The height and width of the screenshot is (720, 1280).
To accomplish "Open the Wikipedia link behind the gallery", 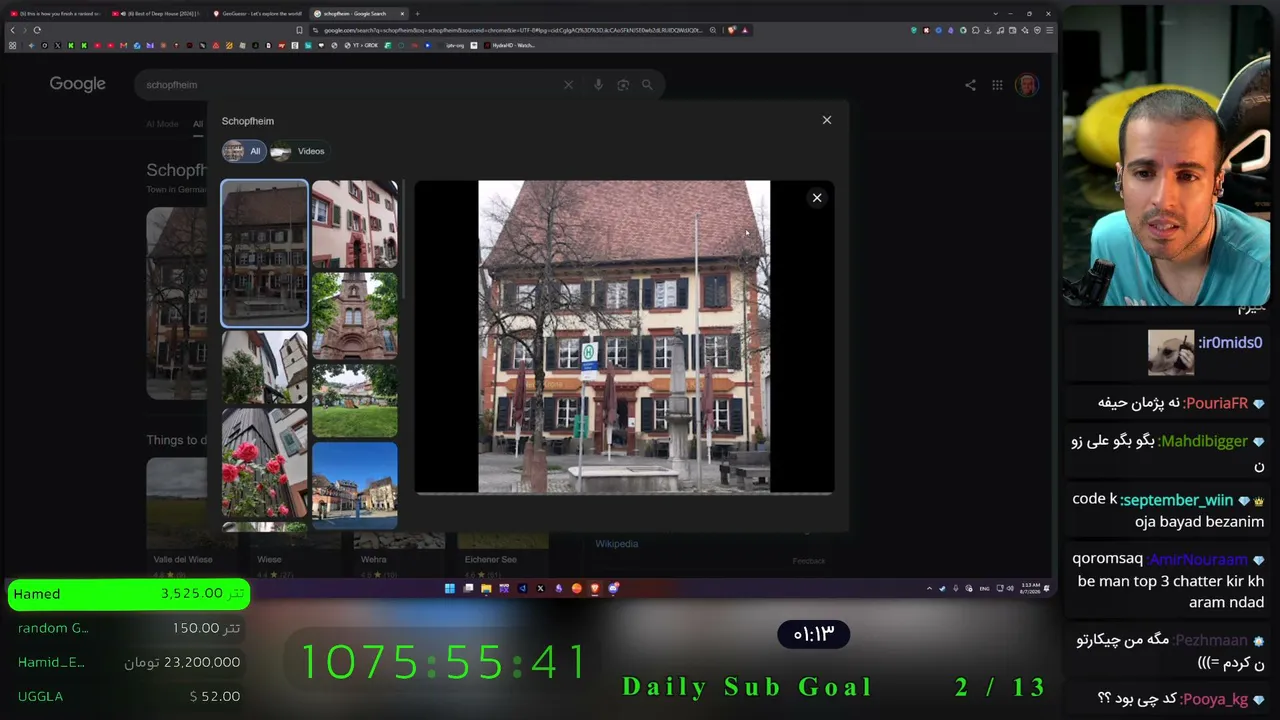I will point(616,544).
